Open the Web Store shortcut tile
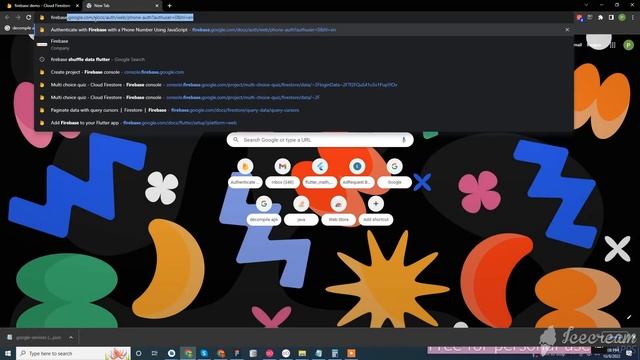Image resolution: width=640 pixels, height=360 pixels. 338,211
